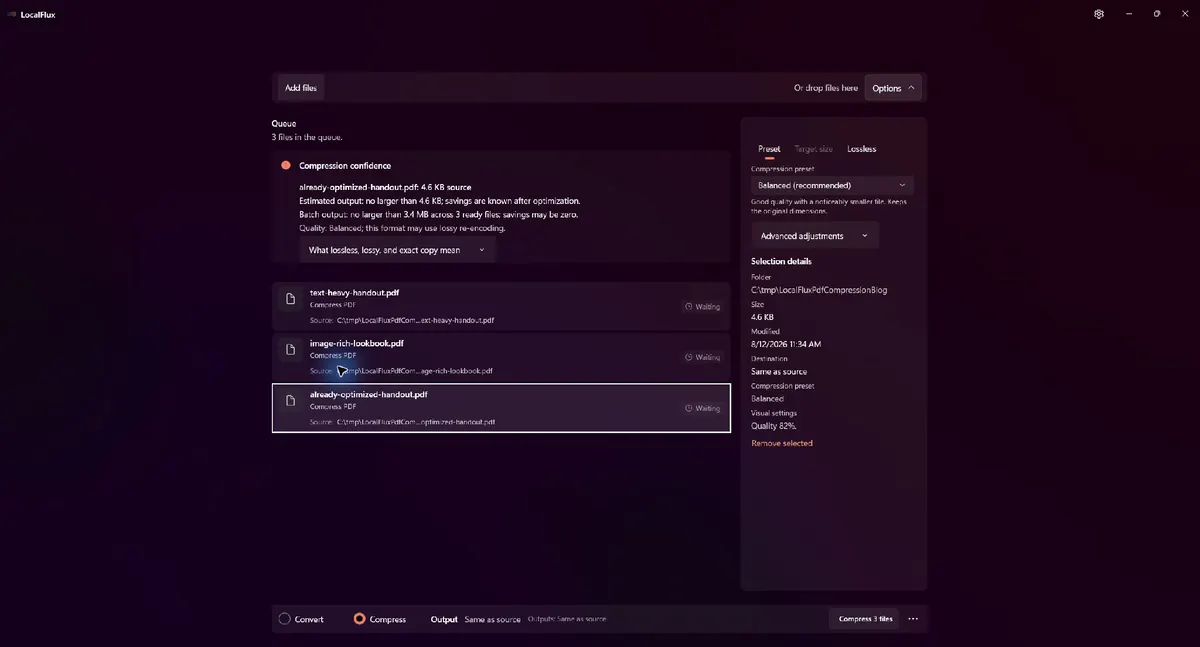This screenshot has width=1200, height=647.
Task: Click the Or drop files here area
Action: [x=826, y=88]
